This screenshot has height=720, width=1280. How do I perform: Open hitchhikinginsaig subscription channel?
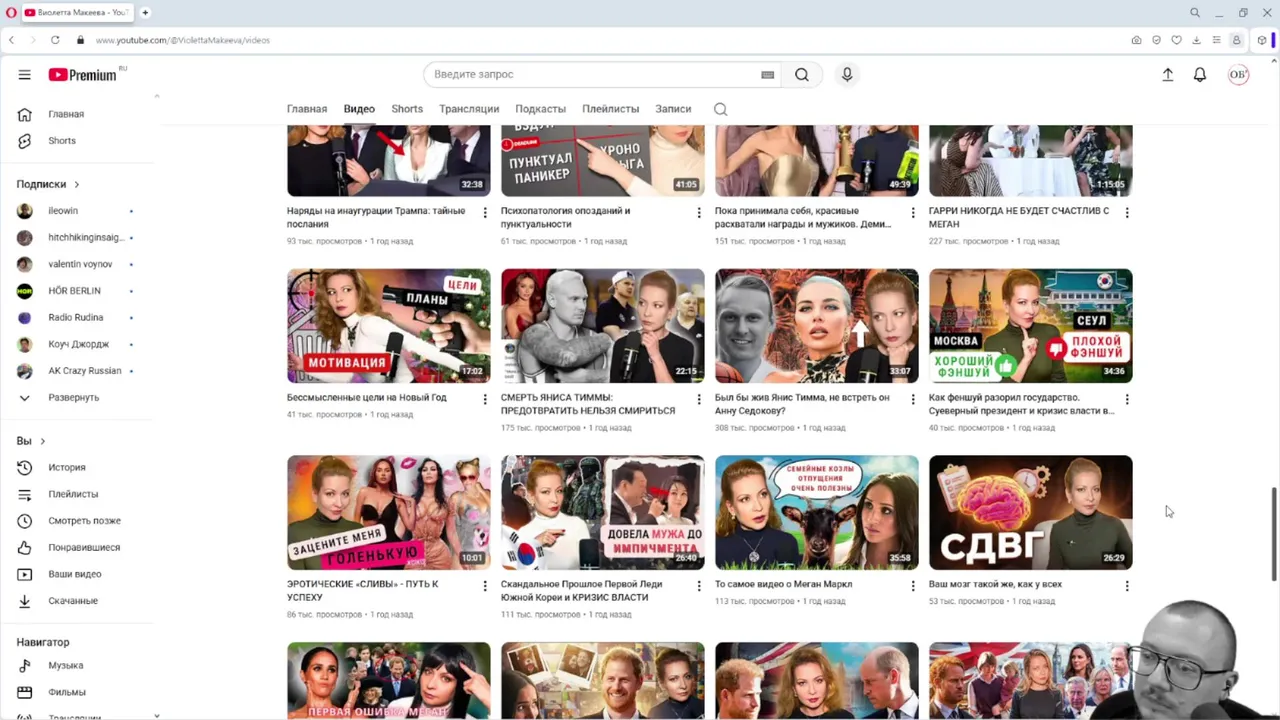point(86,238)
